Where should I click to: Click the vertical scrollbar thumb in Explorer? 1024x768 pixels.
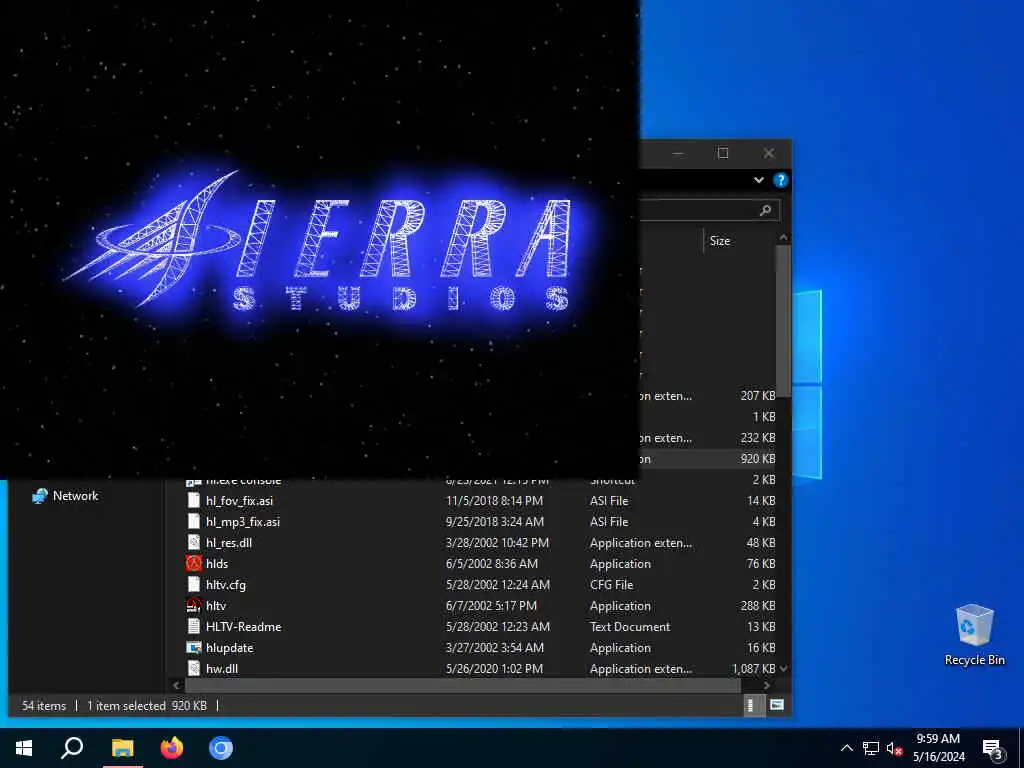(783, 320)
